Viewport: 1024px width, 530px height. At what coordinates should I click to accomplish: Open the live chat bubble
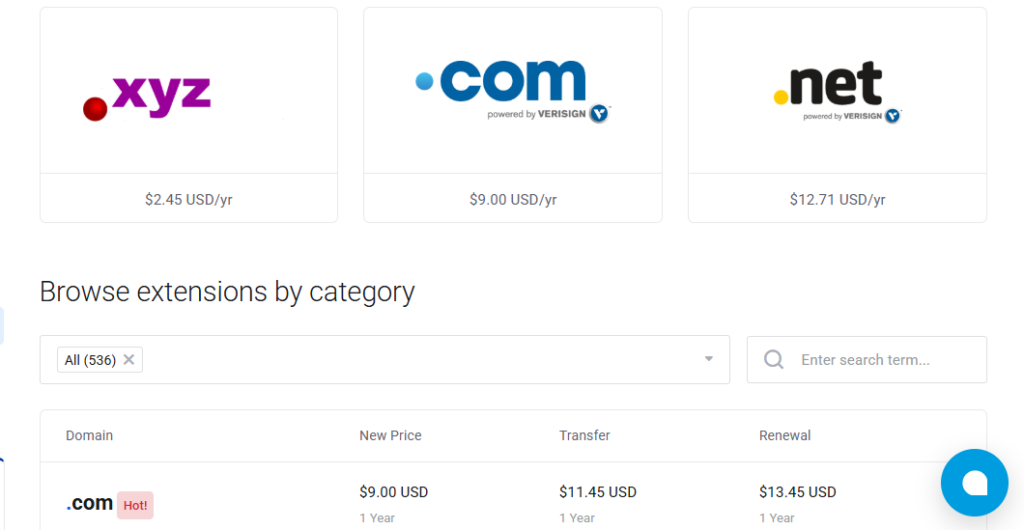[973, 482]
